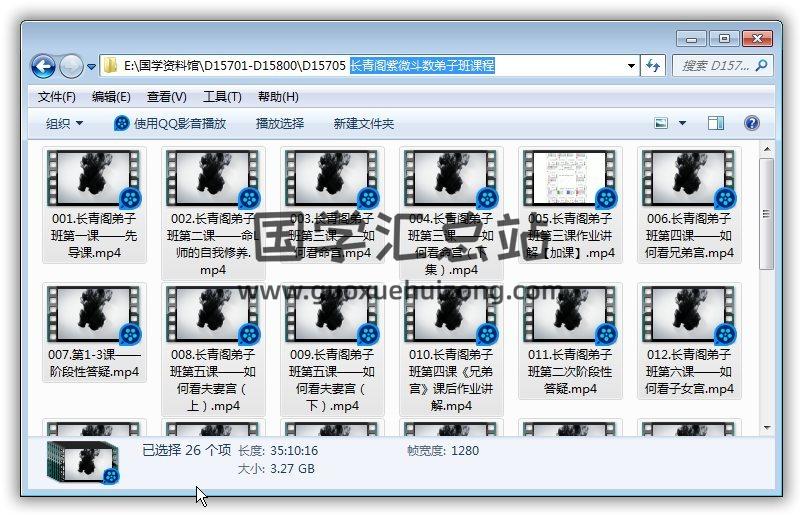Select video 009 如何看夫妻宫(下) thumbnail
This screenshot has width=803, height=517.
point(331,314)
